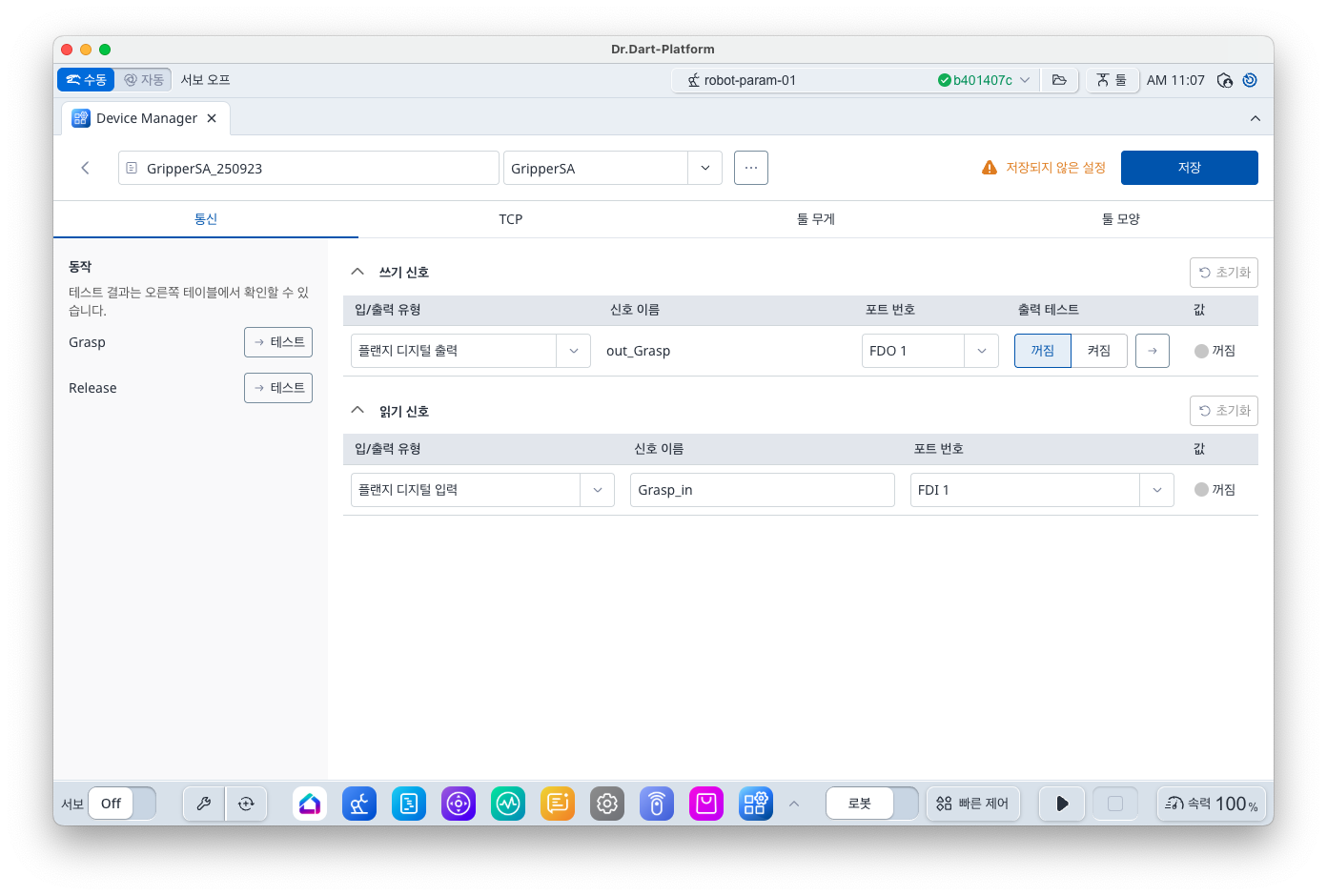The image size is (1327, 896).
Task: Open the GripperSA model dropdown
Action: 704,167
